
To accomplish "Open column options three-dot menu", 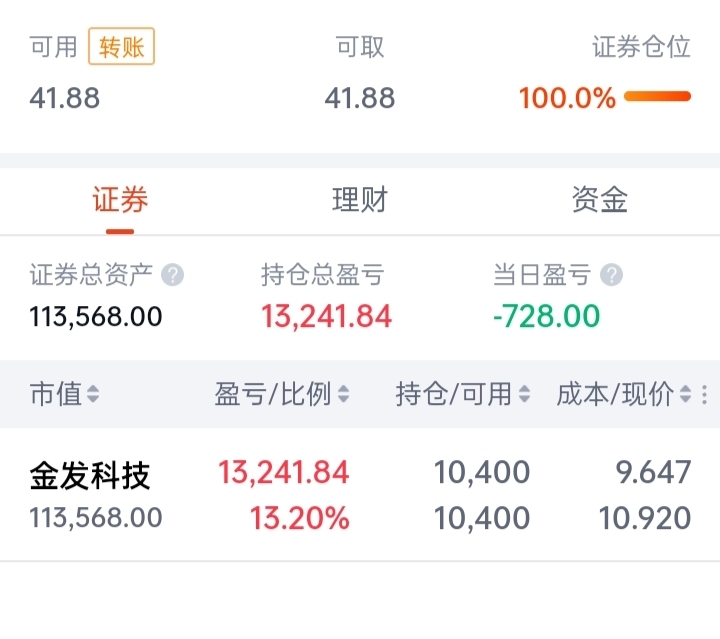I will (x=705, y=394).
